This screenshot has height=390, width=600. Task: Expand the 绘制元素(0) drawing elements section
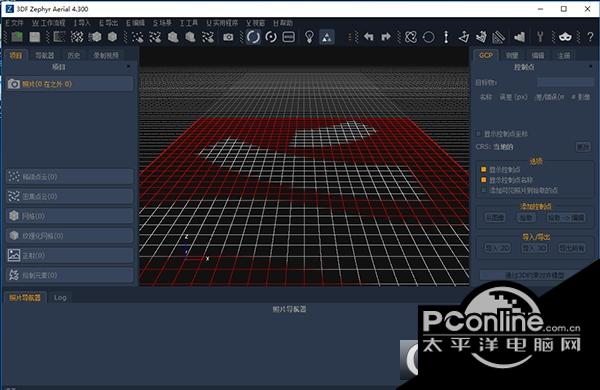click(70, 275)
